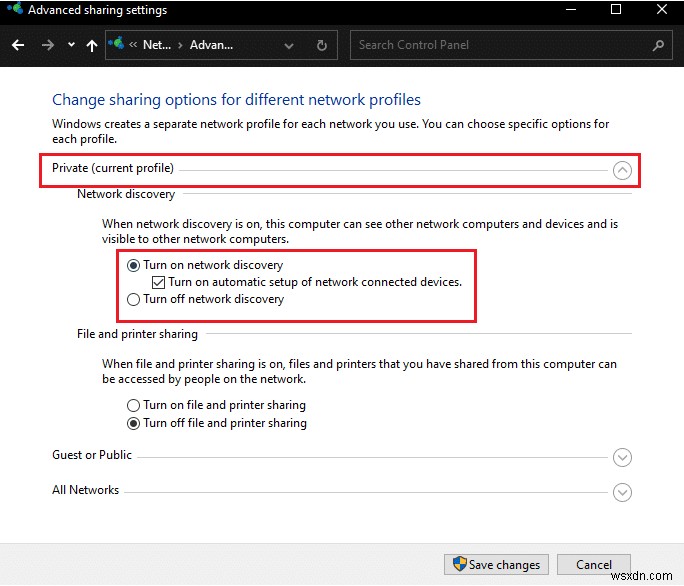The width and height of the screenshot is (684, 586).
Task: Click the 'Advan...' breadcrumb segment
Action: [211, 45]
